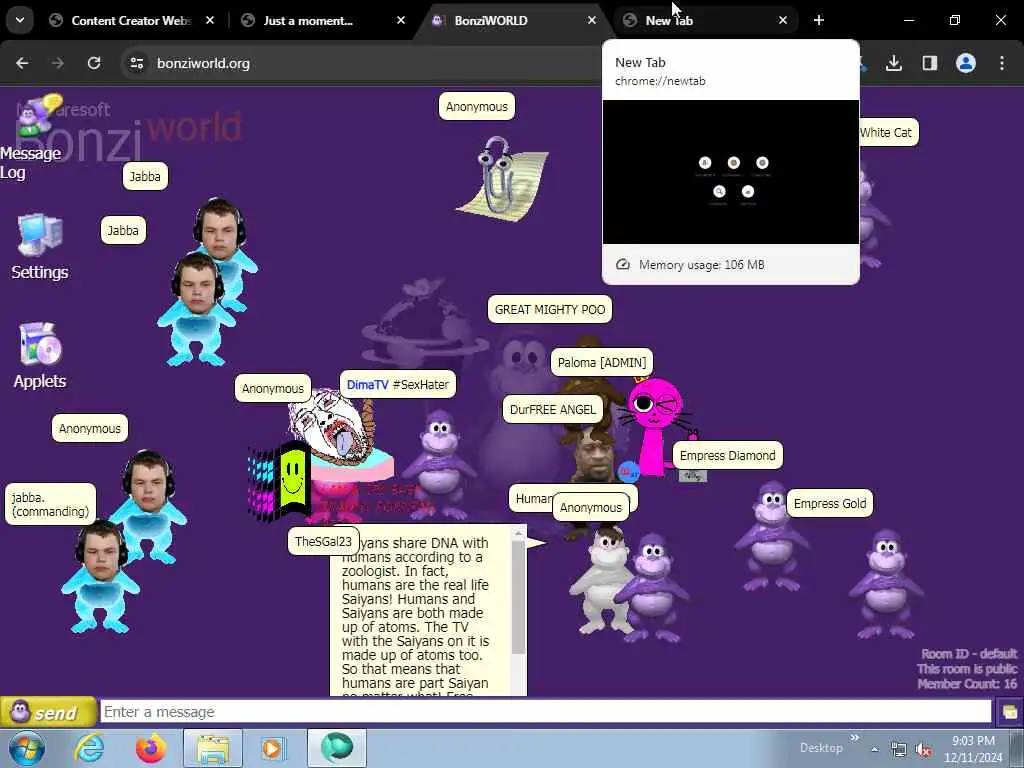
Task: Launch Internet Explorer from the taskbar
Action: pos(89,748)
